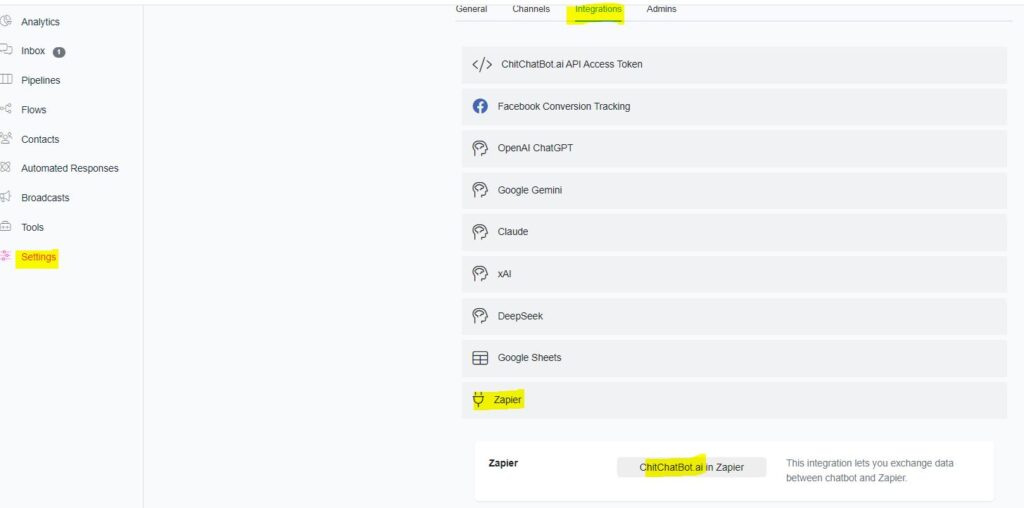Click the Flows node icon

tap(6, 109)
